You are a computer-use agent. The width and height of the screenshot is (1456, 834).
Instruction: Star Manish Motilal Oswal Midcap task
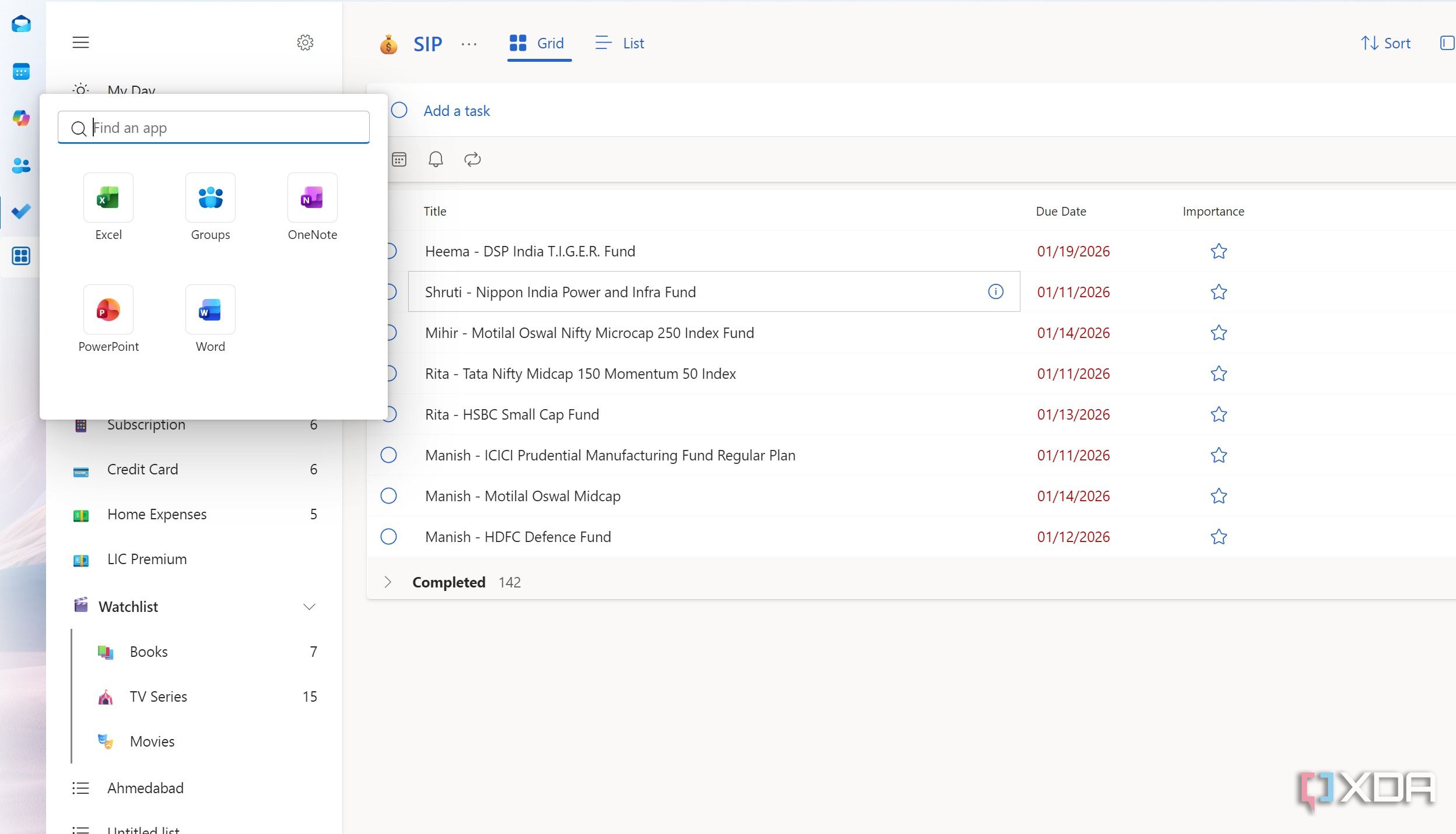click(1219, 496)
